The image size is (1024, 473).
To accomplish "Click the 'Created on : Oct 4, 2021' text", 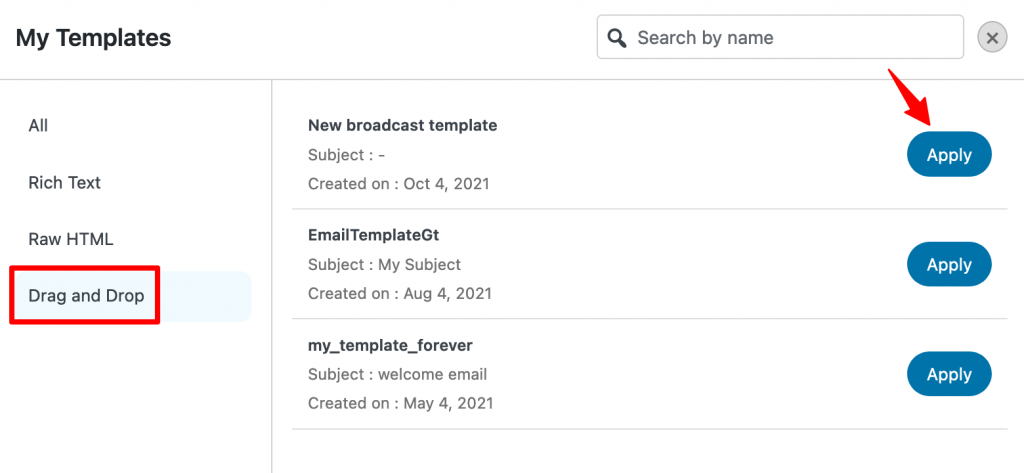I will click(398, 184).
